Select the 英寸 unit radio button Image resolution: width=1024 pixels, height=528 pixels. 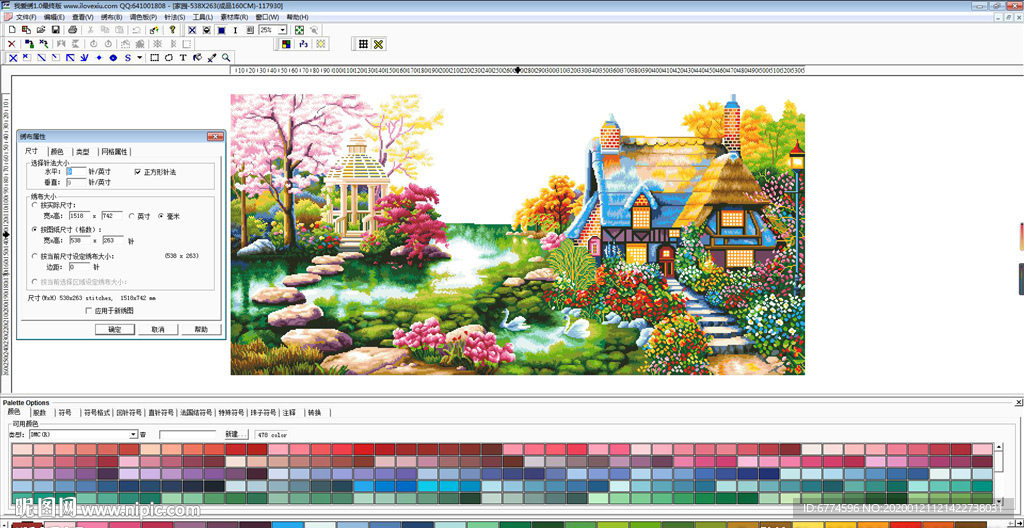coord(131,216)
